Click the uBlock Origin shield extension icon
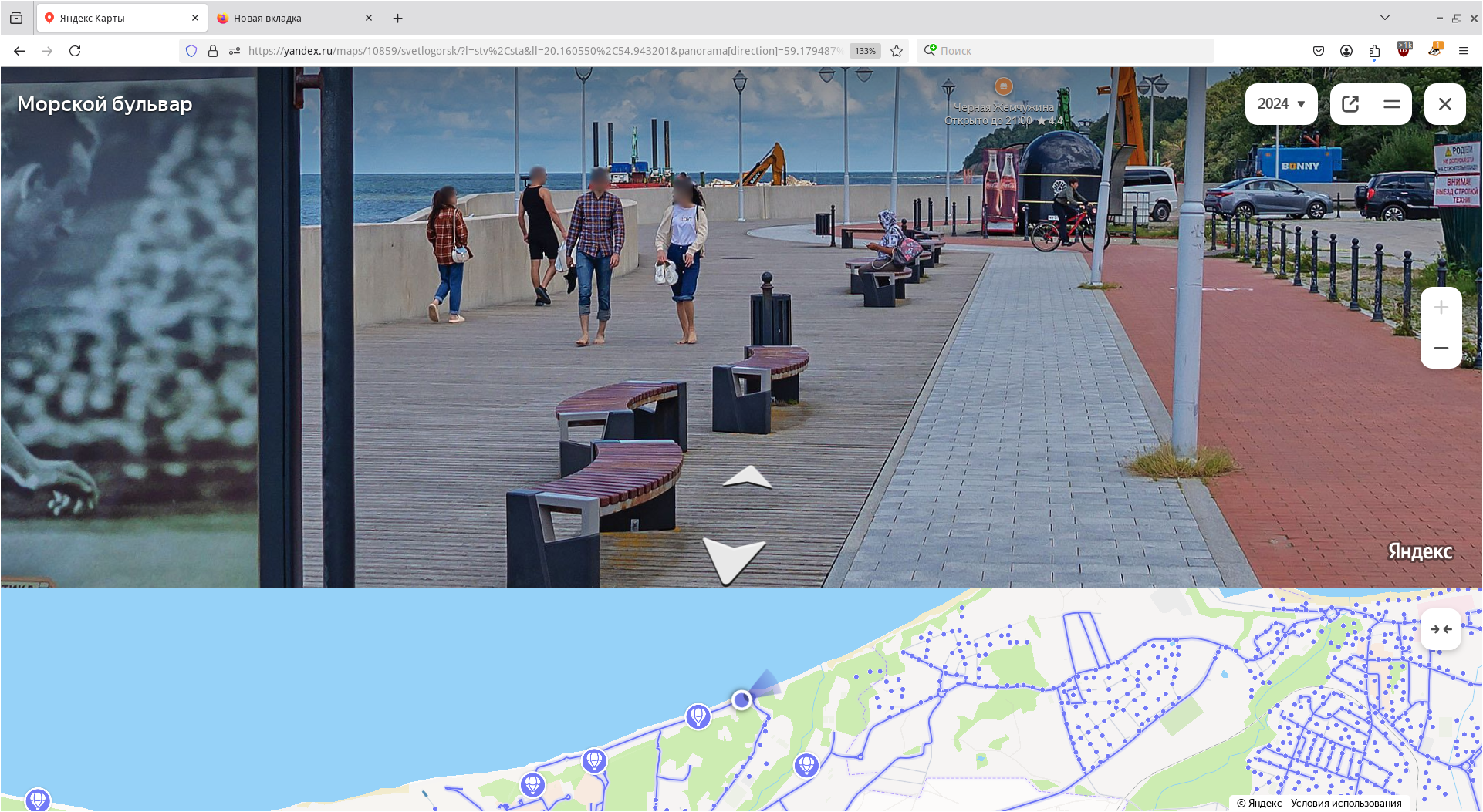 coord(1404,49)
